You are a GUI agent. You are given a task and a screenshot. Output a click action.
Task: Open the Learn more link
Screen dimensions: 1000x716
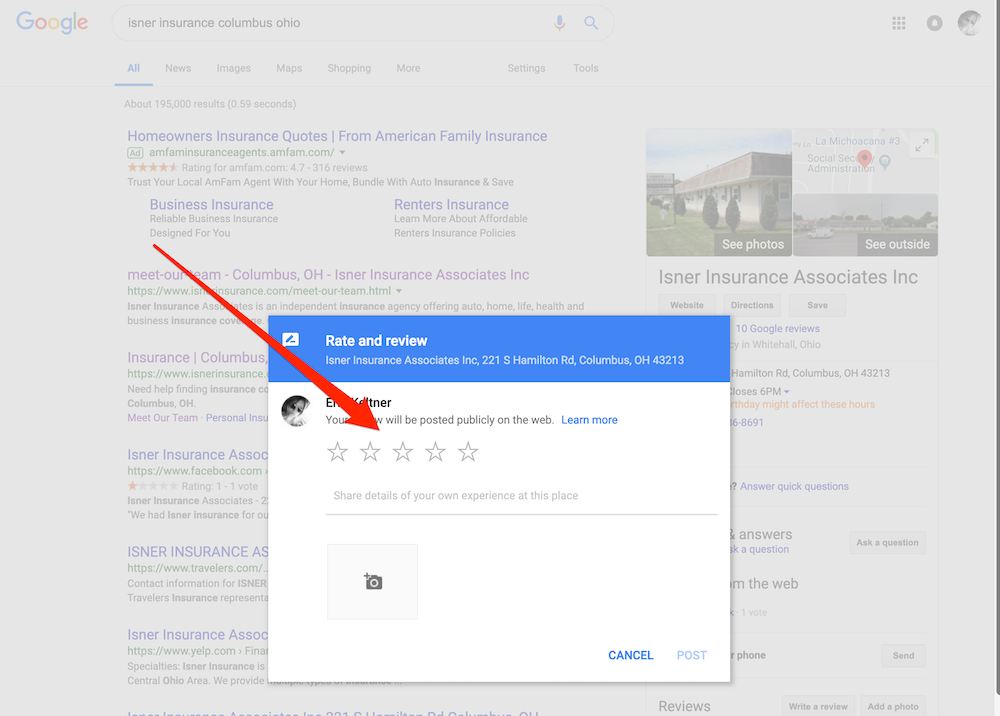click(x=589, y=420)
